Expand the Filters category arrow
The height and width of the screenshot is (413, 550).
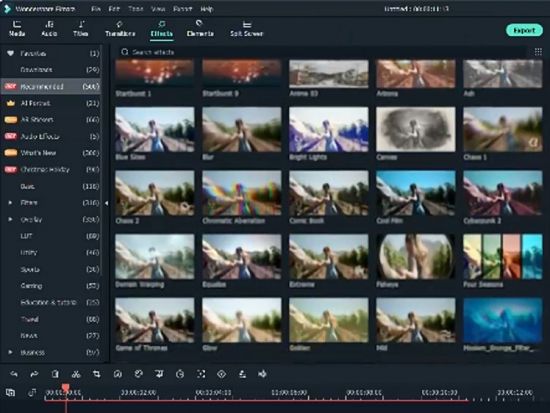pyautogui.click(x=10, y=202)
